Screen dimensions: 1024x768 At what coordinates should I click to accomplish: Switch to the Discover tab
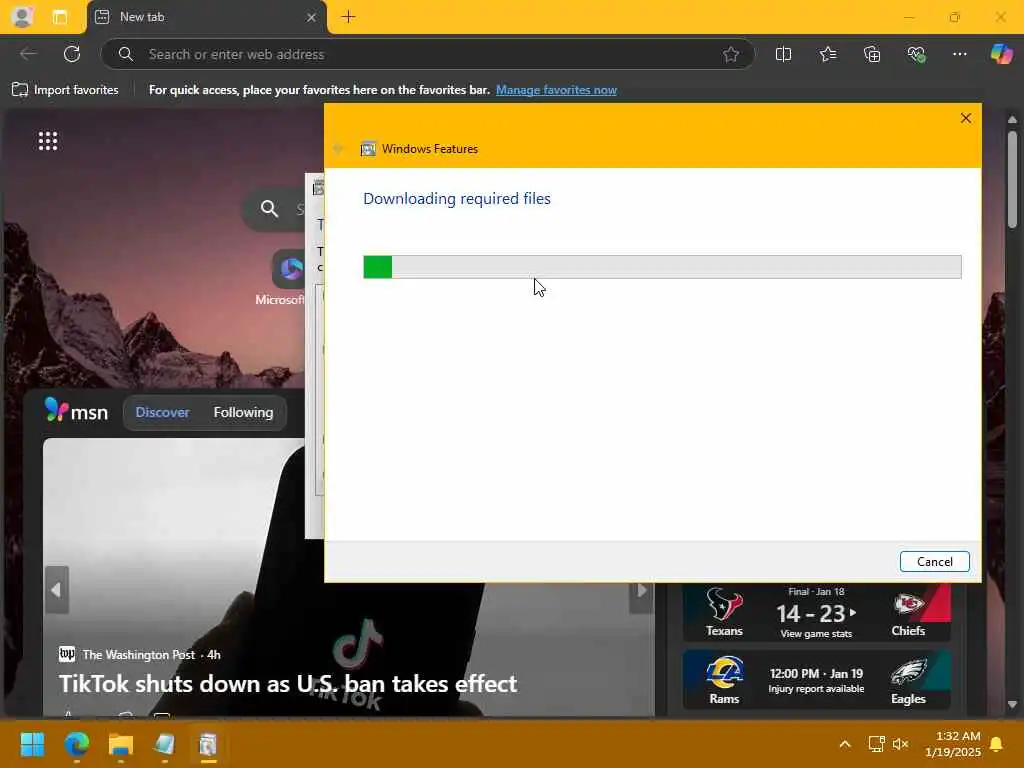[162, 412]
